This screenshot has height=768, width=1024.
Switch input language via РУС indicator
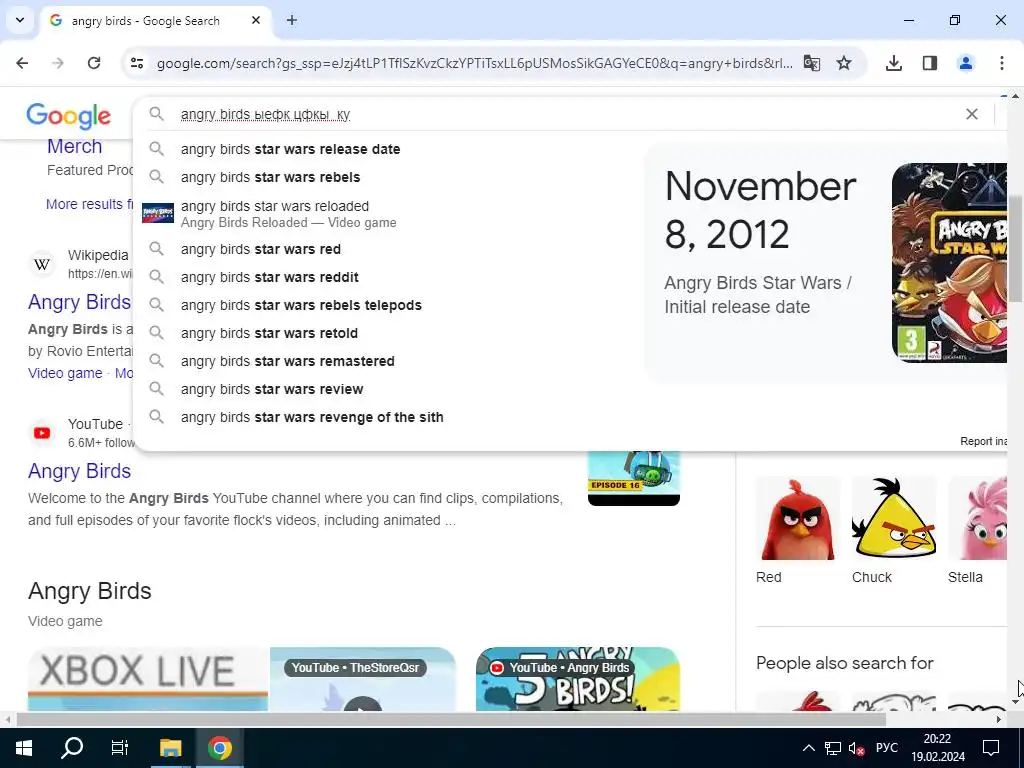coord(886,748)
